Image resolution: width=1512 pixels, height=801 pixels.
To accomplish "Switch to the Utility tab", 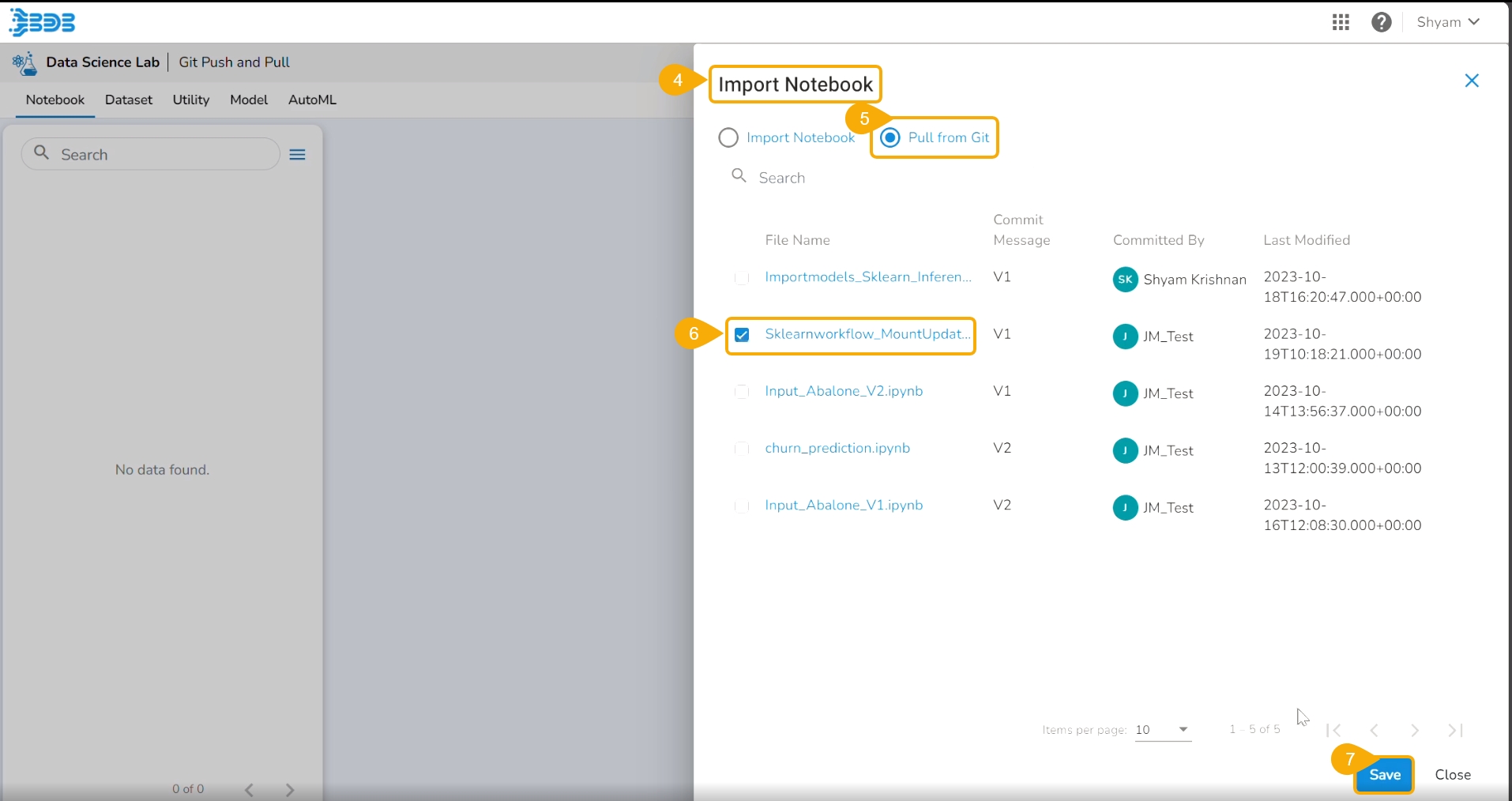I will [191, 100].
